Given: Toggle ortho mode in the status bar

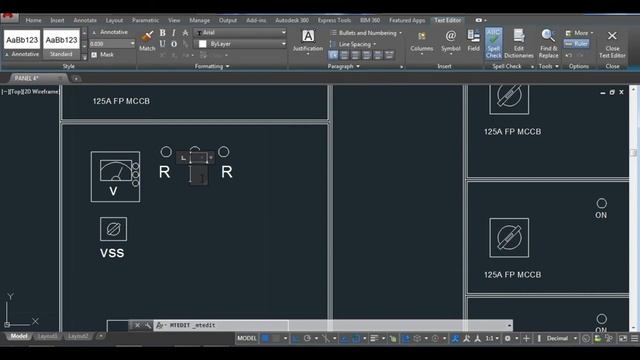Looking at the screenshot, I should tap(296, 338).
